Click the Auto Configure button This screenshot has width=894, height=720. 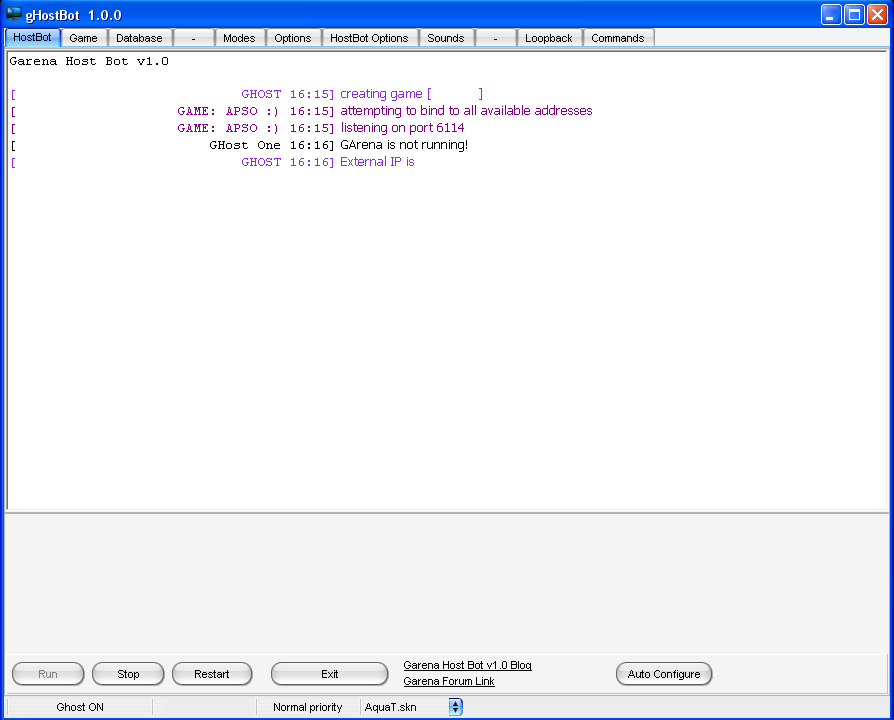(664, 674)
